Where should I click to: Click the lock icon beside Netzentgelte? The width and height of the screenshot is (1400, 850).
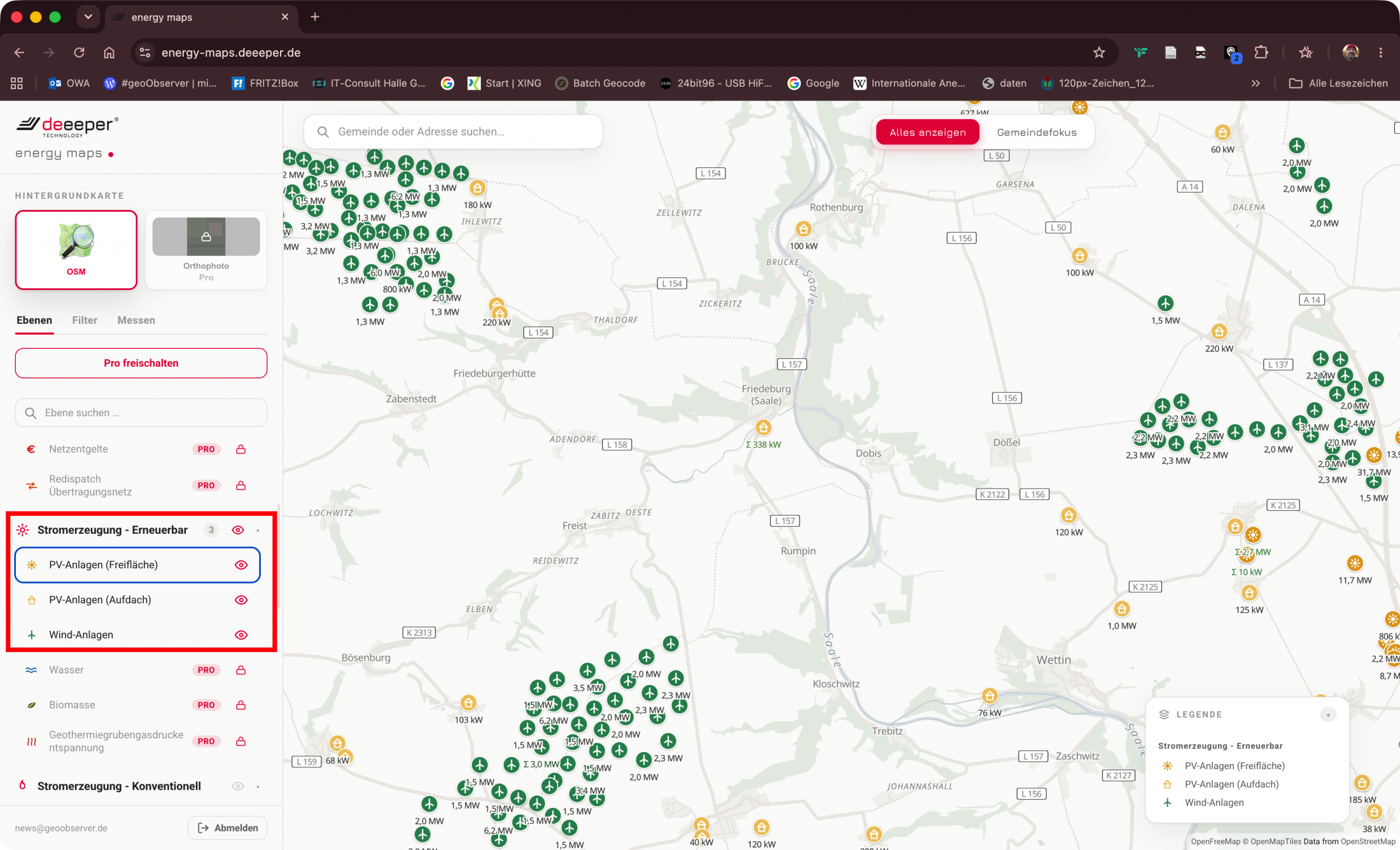pyautogui.click(x=241, y=450)
